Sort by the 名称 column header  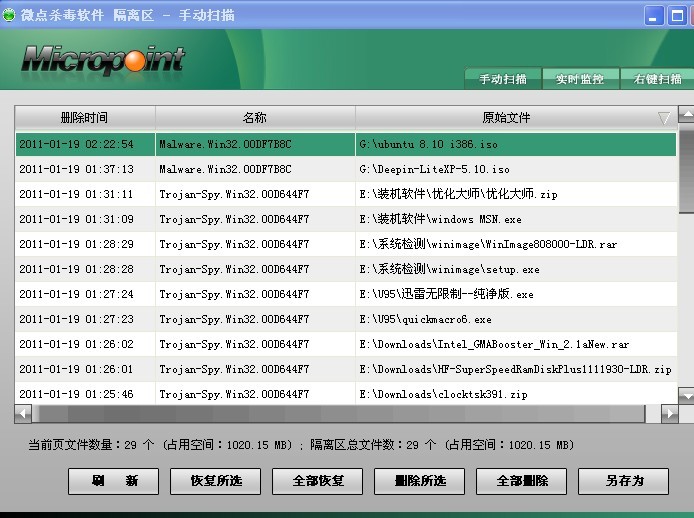click(x=255, y=118)
